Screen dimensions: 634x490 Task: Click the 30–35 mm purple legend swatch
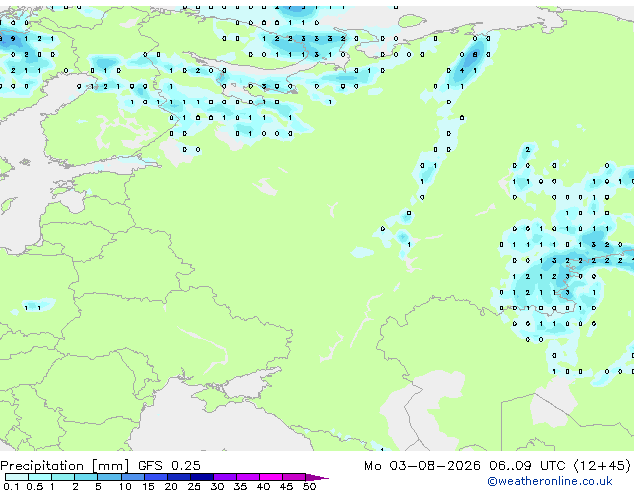[x=225, y=477]
